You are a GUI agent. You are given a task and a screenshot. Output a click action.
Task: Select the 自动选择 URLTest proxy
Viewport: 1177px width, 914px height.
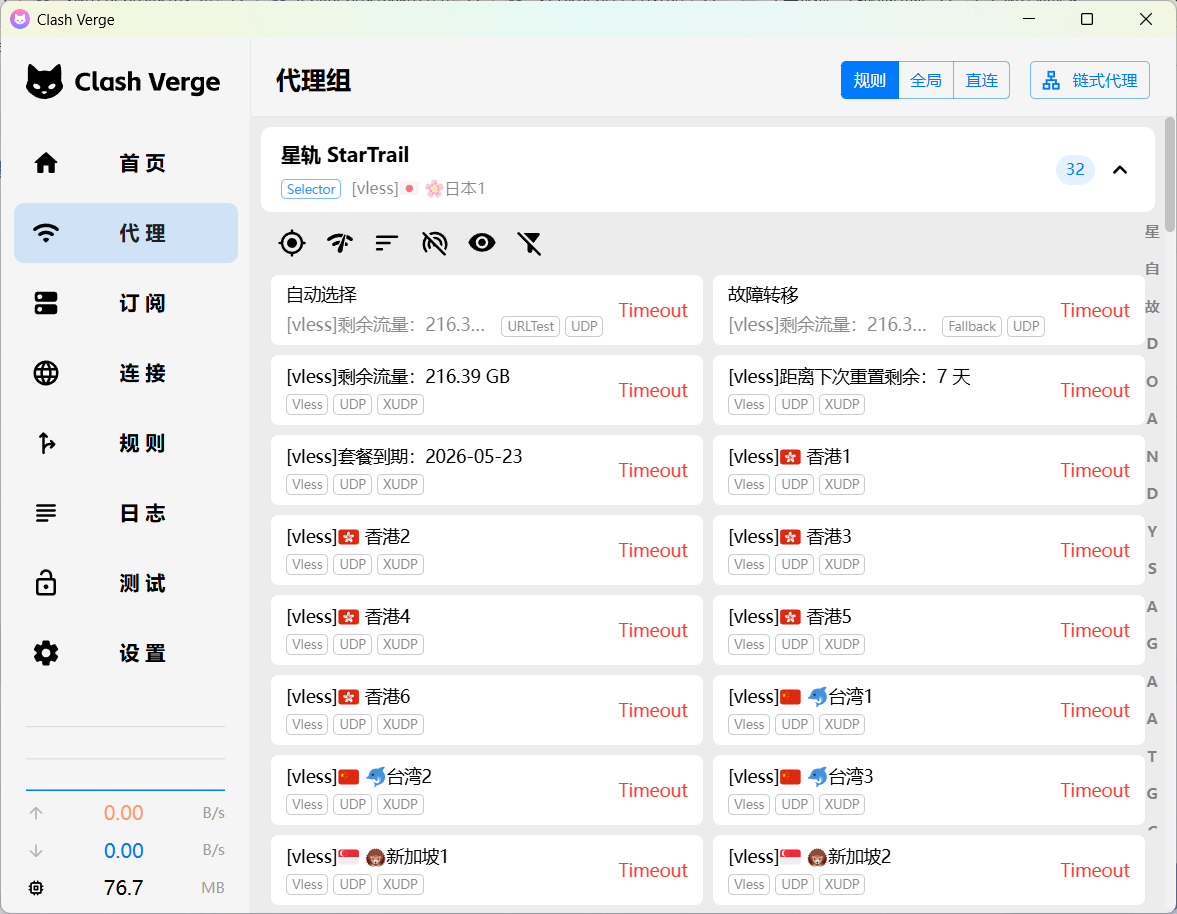click(x=440, y=310)
